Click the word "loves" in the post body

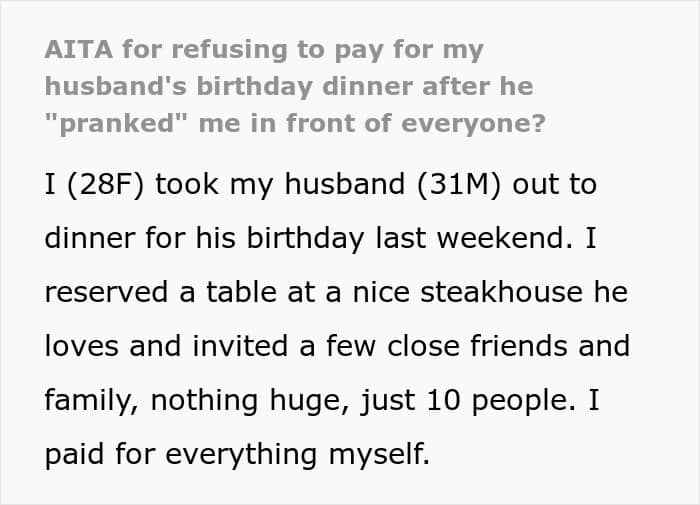point(82,346)
